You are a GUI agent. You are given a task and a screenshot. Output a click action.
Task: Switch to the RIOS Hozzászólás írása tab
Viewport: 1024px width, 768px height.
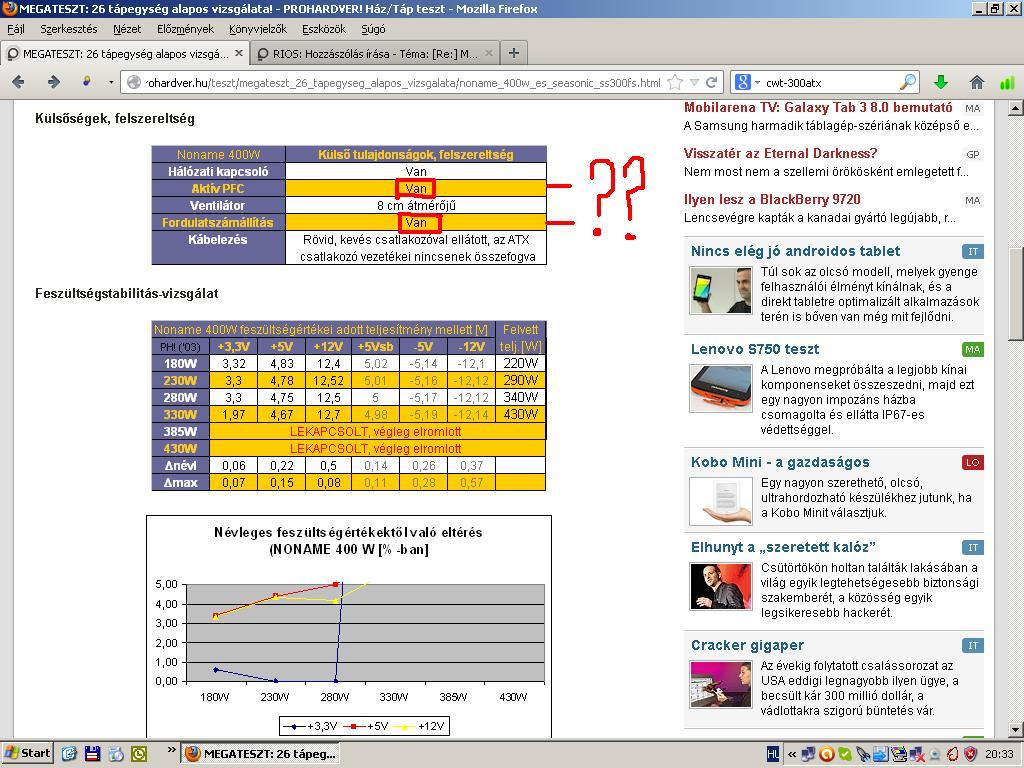point(375,54)
